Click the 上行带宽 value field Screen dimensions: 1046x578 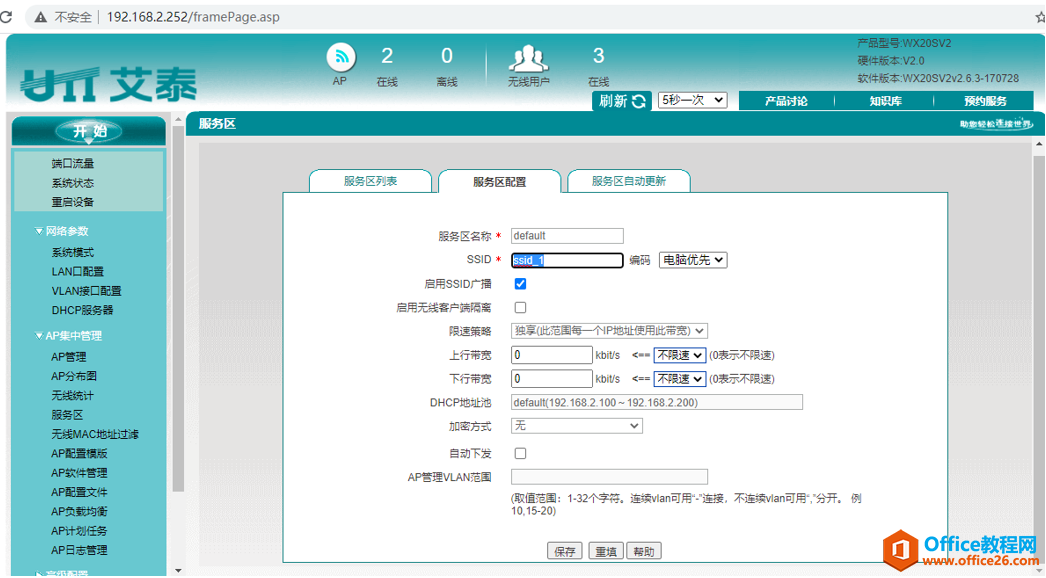click(552, 355)
